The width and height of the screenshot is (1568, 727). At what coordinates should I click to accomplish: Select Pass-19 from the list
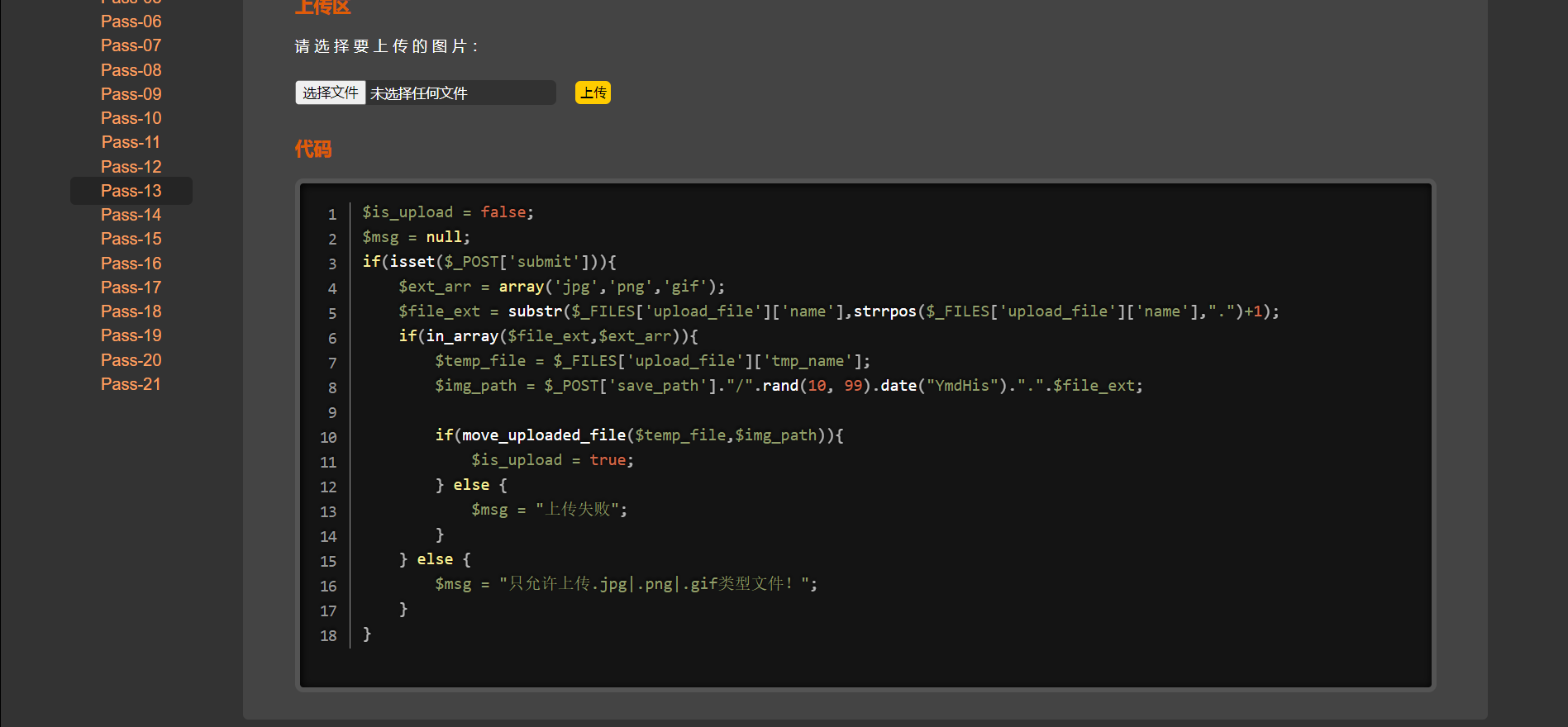coord(131,335)
